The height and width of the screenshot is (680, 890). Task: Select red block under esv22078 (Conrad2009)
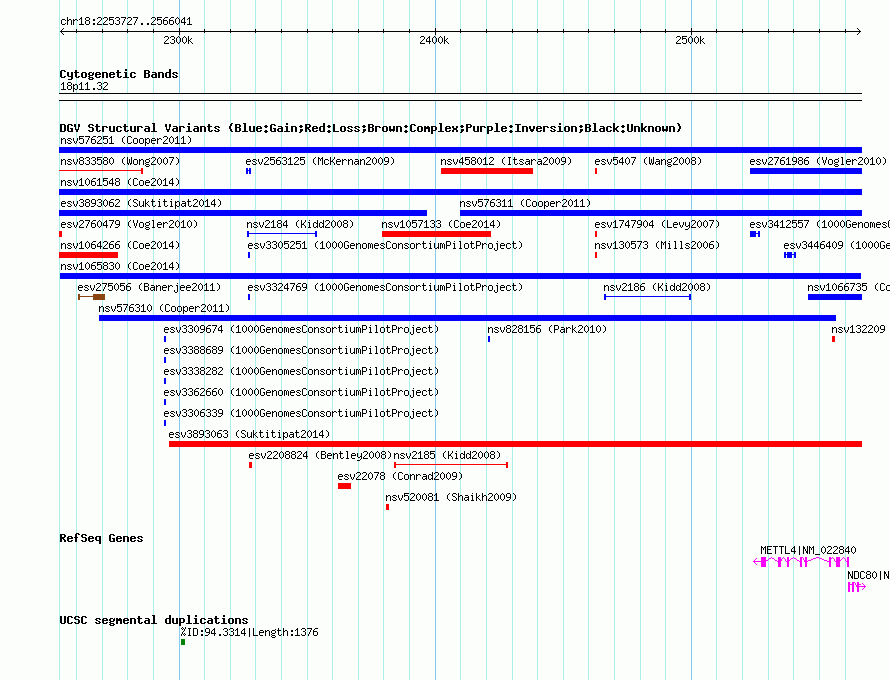coord(345,486)
